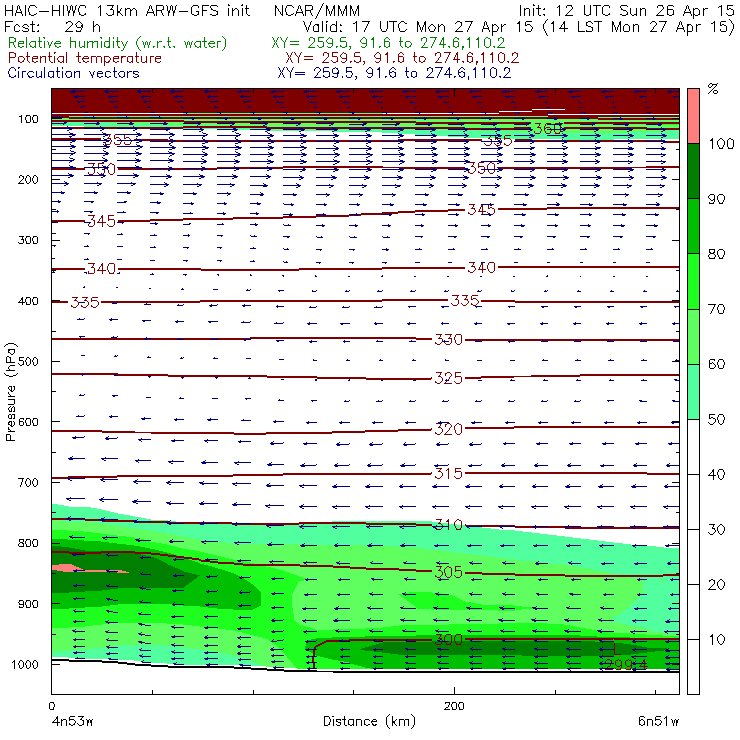Click the 'HAIC-HIWC 13km ARW-GFS init' title
The width and height of the screenshot is (740, 740).
click(x=127, y=10)
